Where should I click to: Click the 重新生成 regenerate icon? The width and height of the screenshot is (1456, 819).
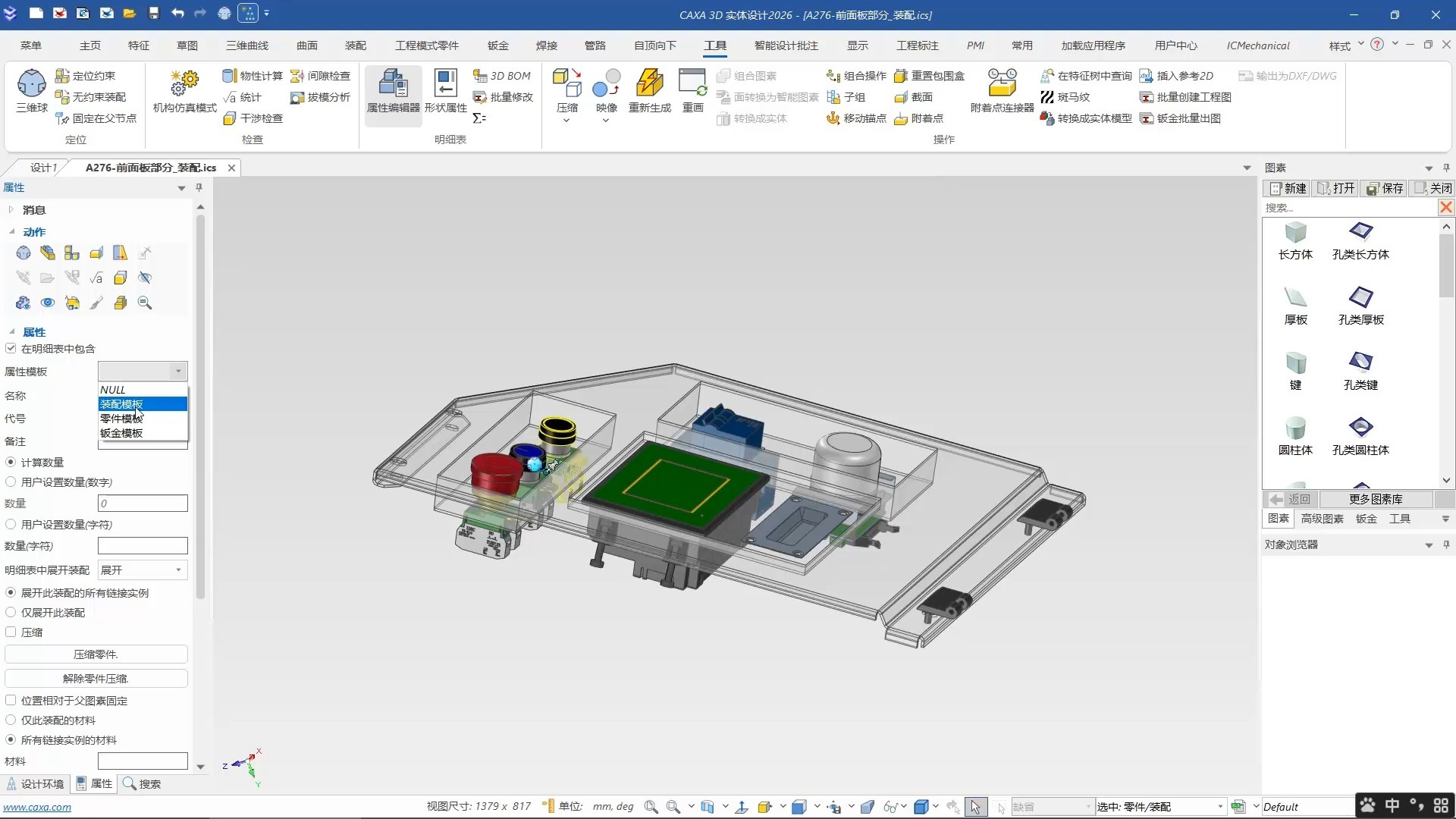click(x=650, y=84)
